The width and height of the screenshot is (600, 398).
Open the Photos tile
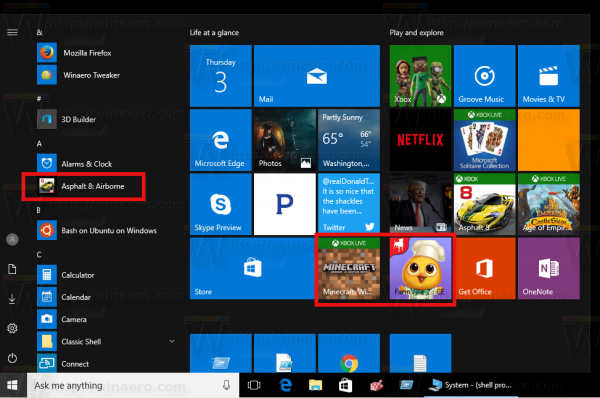coord(285,140)
